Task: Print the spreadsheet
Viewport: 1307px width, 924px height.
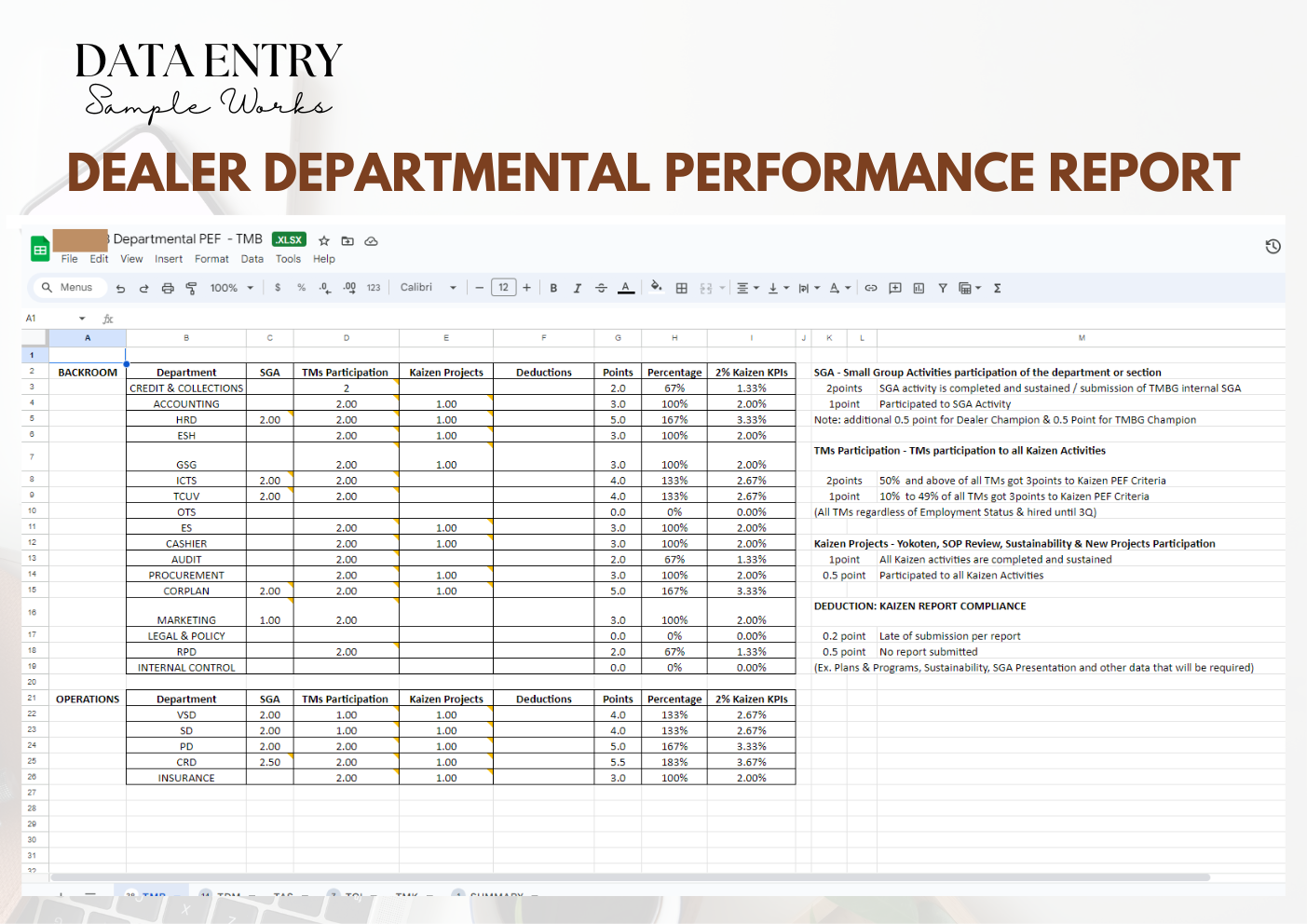Action: [x=168, y=289]
